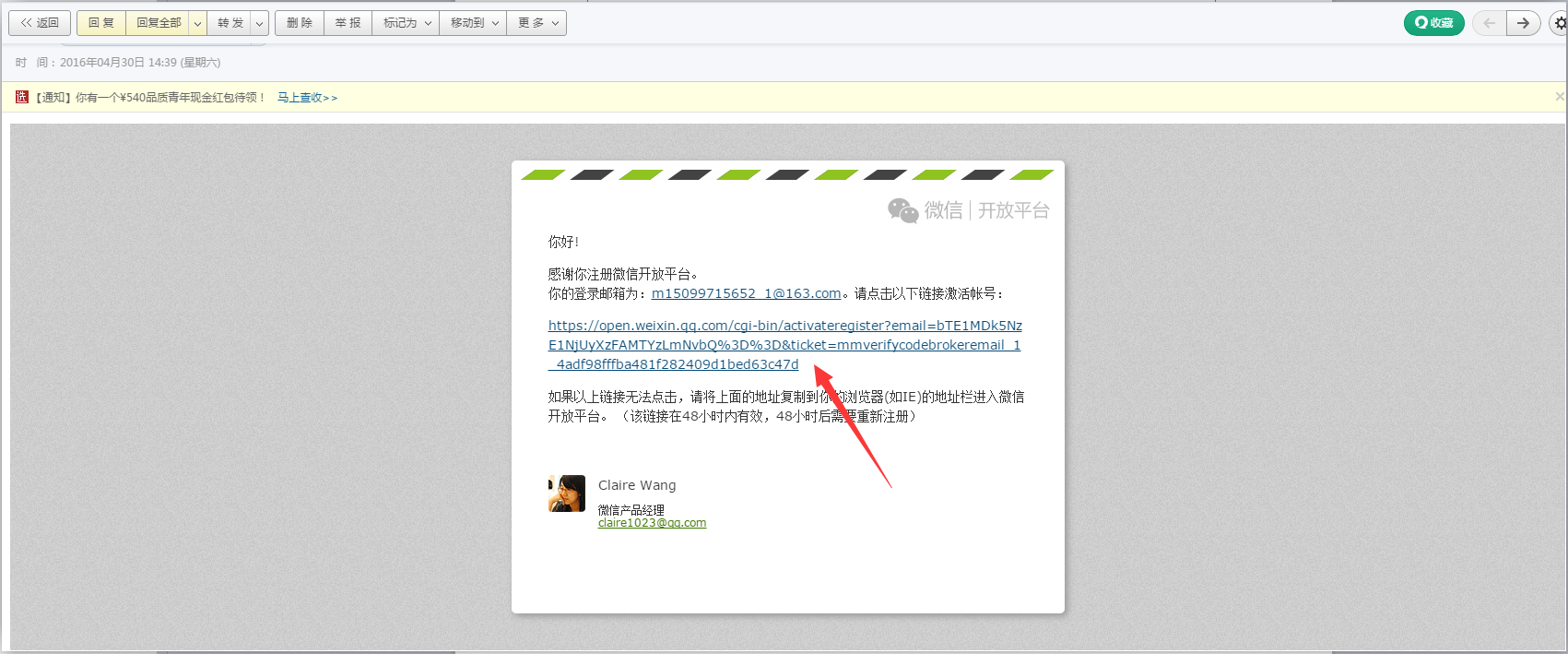
Task: Click the green 收藏 favorite button
Action: point(1433,23)
